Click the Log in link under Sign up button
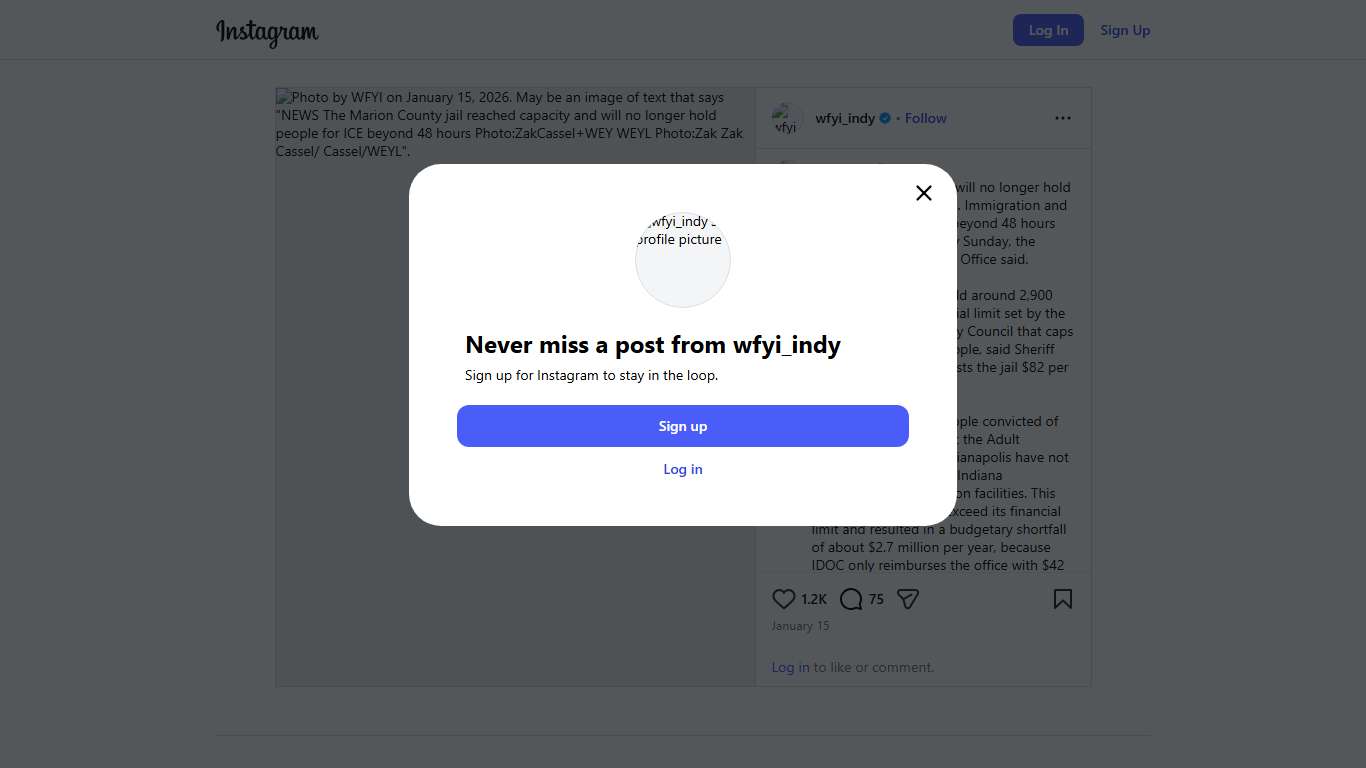The image size is (1366, 768). (x=683, y=469)
